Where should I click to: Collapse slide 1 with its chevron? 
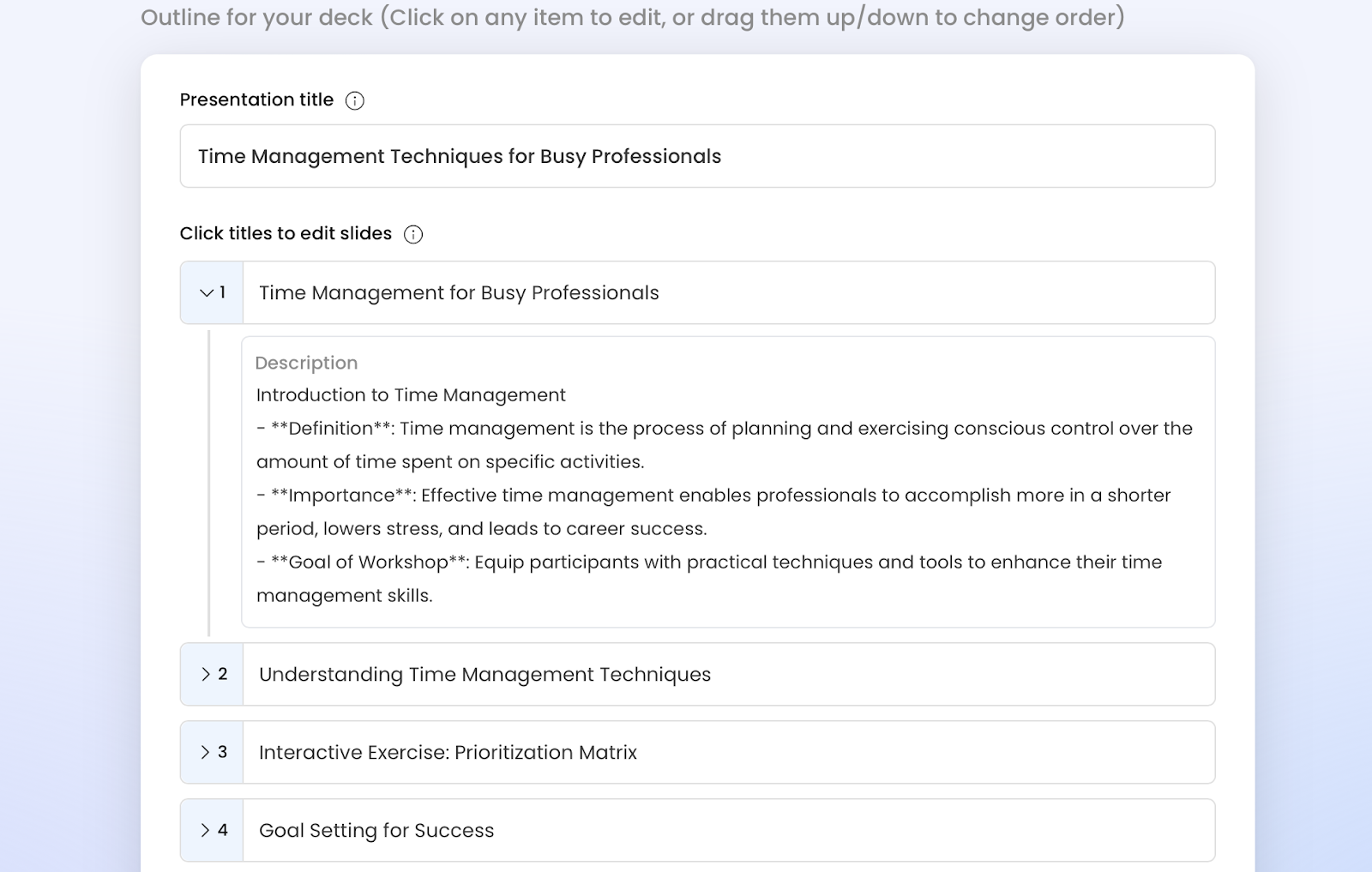click(207, 293)
